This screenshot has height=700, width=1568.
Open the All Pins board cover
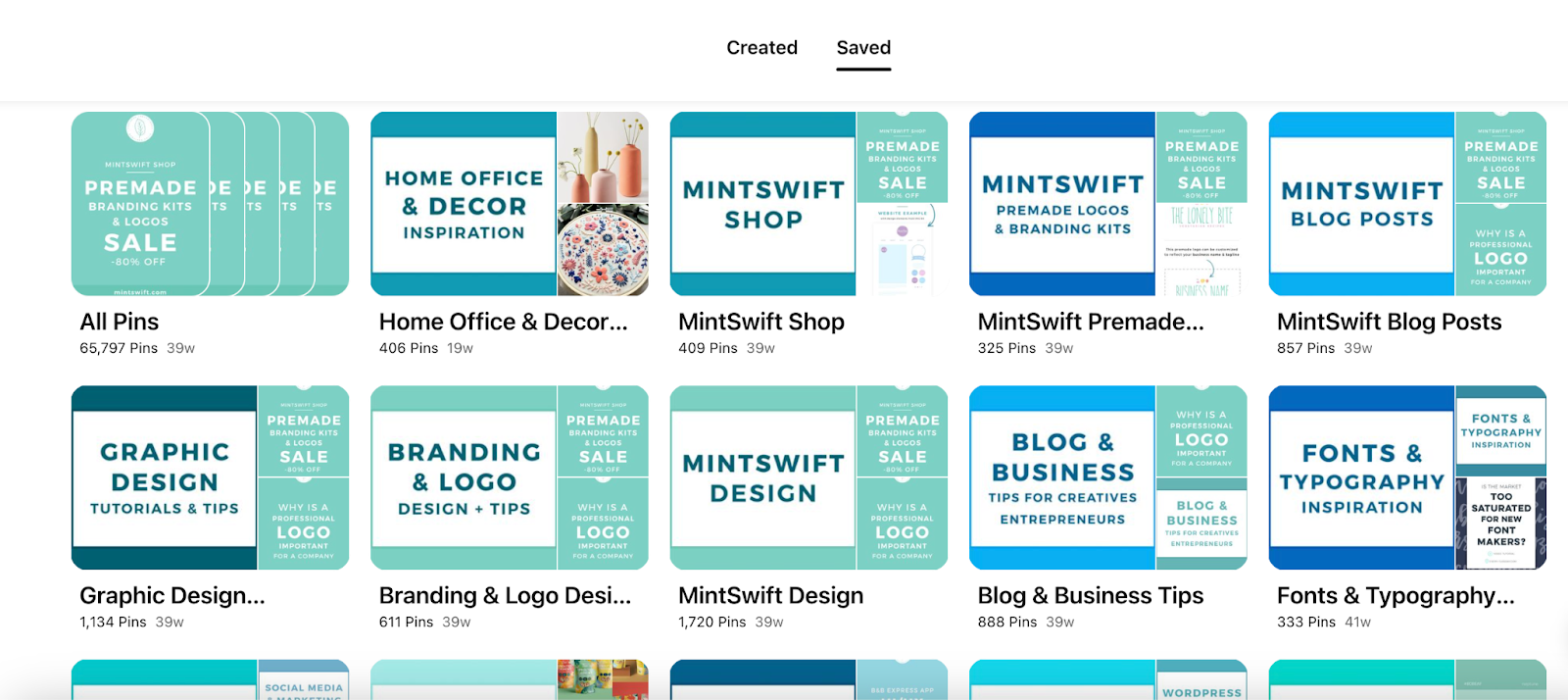pos(210,204)
